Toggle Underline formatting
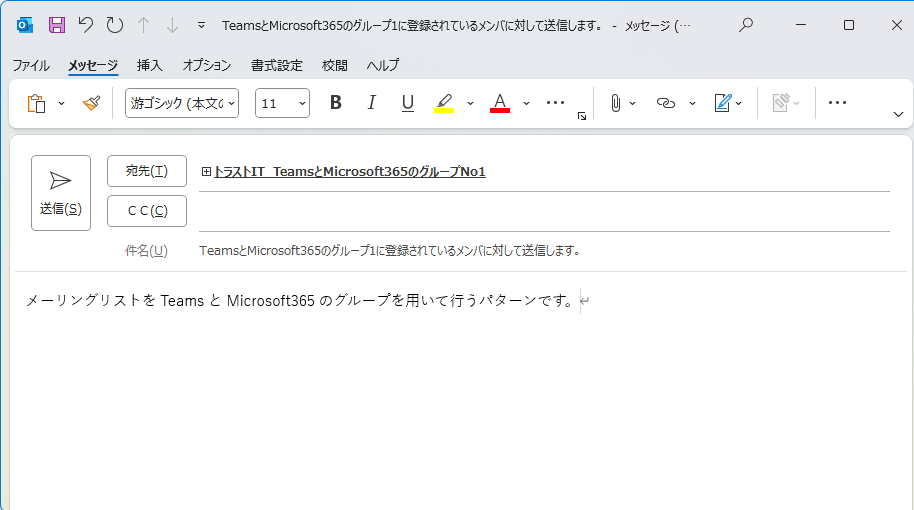The width and height of the screenshot is (914, 510). pos(407,103)
